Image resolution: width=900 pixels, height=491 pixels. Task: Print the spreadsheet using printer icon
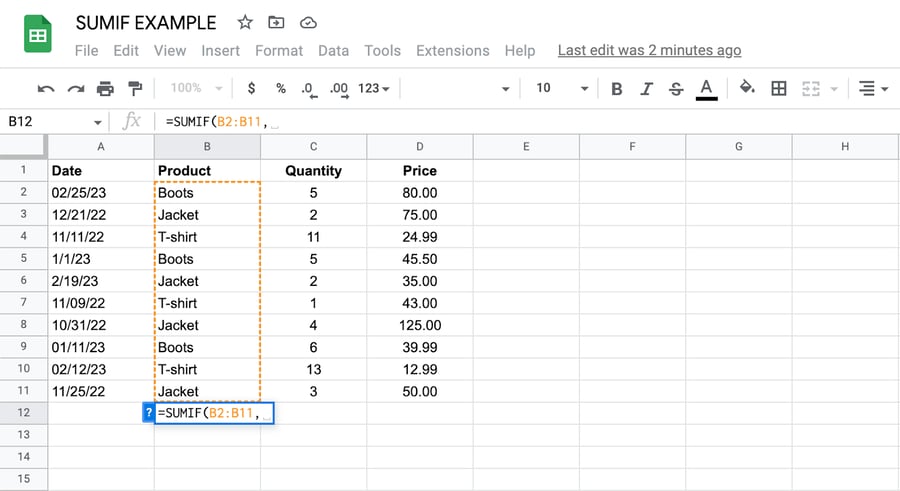[x=105, y=88]
